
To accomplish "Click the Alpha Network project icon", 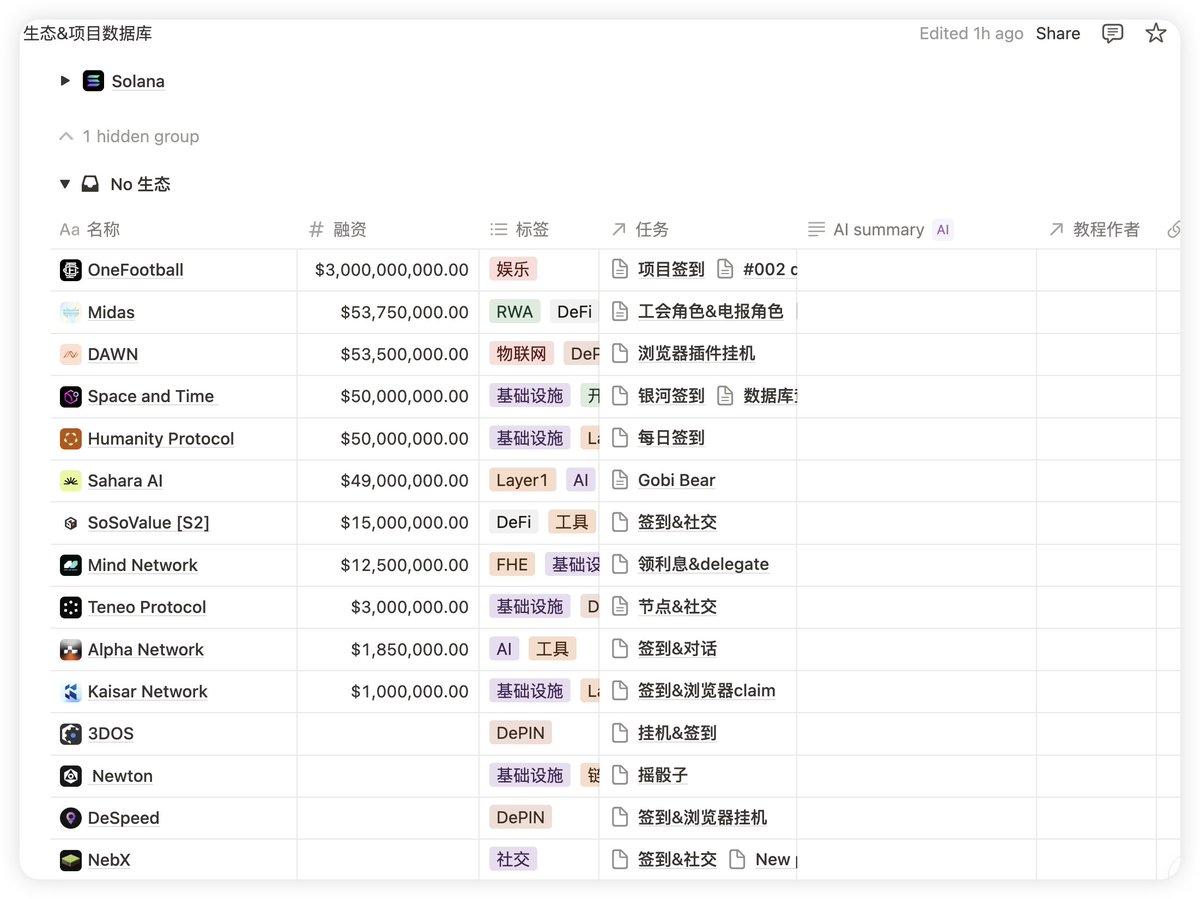I will pyautogui.click(x=70, y=649).
